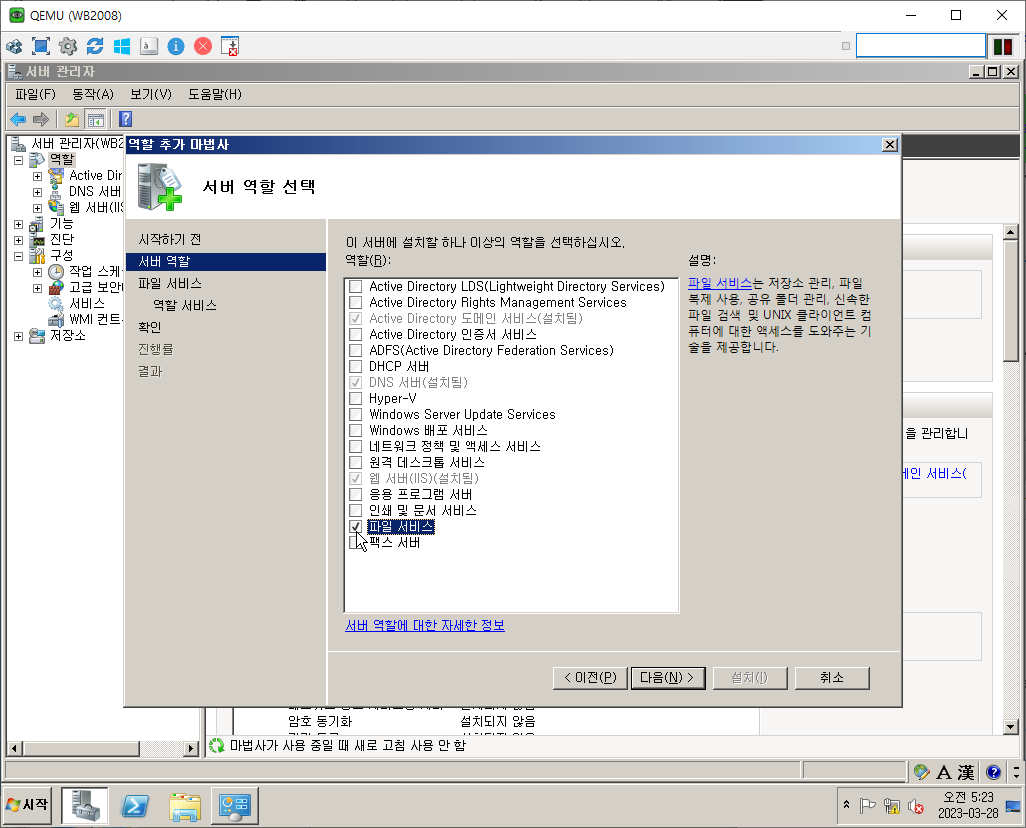1026x828 pixels.
Task: Click the 취소 button
Action: (x=832, y=678)
